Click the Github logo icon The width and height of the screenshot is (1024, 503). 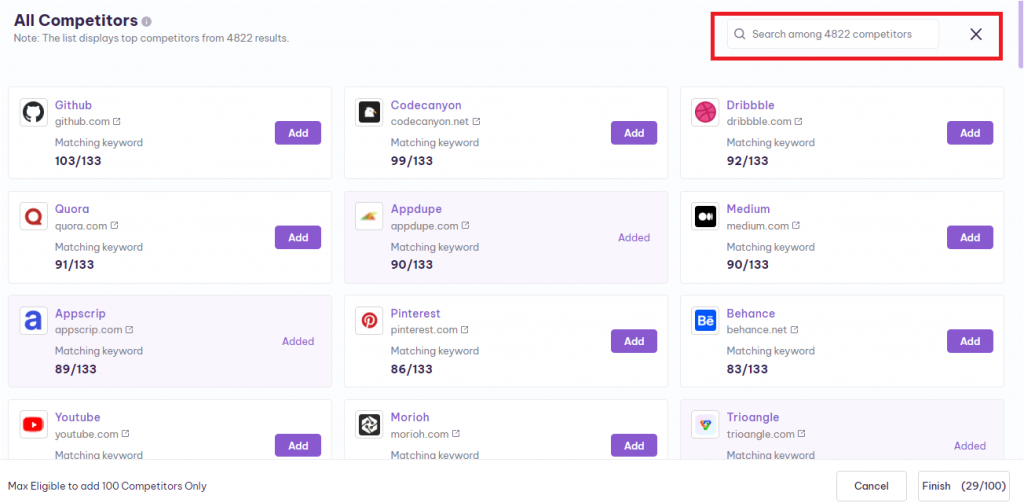(33, 112)
